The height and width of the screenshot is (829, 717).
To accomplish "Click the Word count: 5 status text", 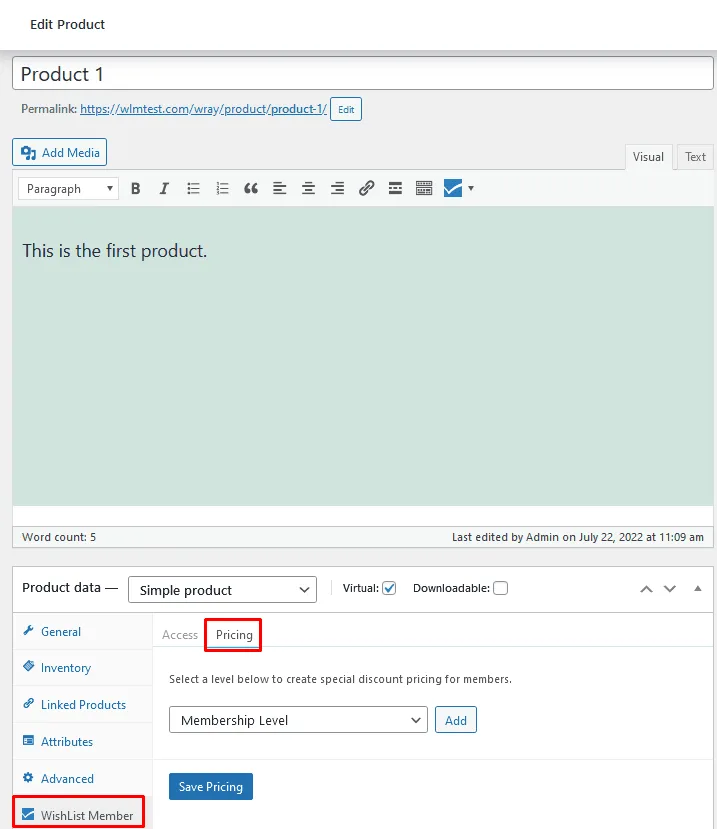I will [x=59, y=537].
